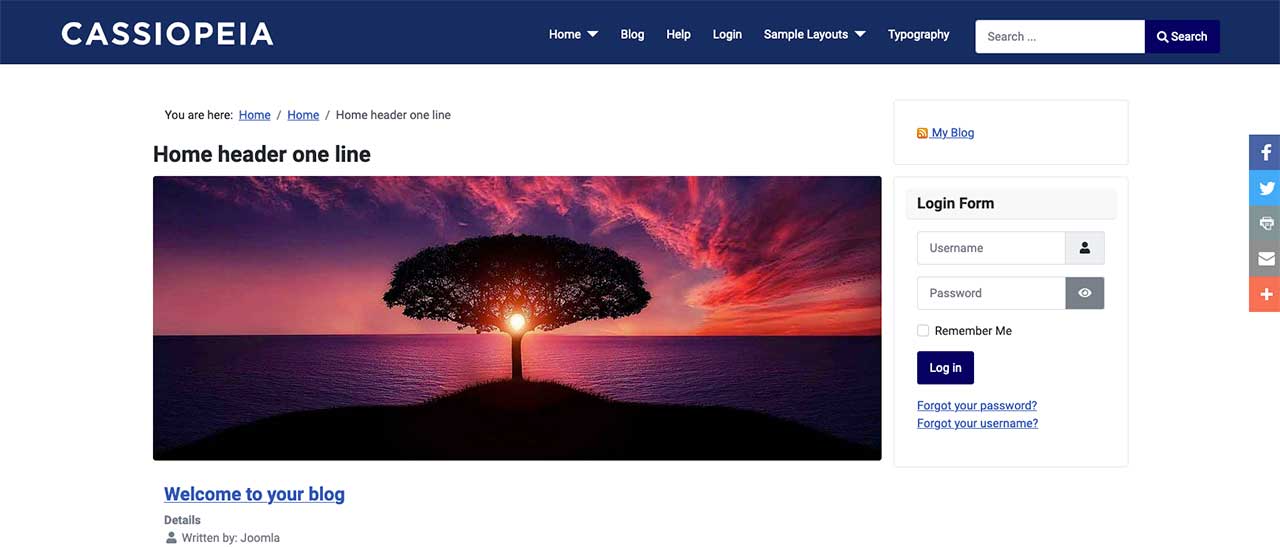Click the Twitter share icon
The image size is (1280, 548).
tap(1265, 188)
